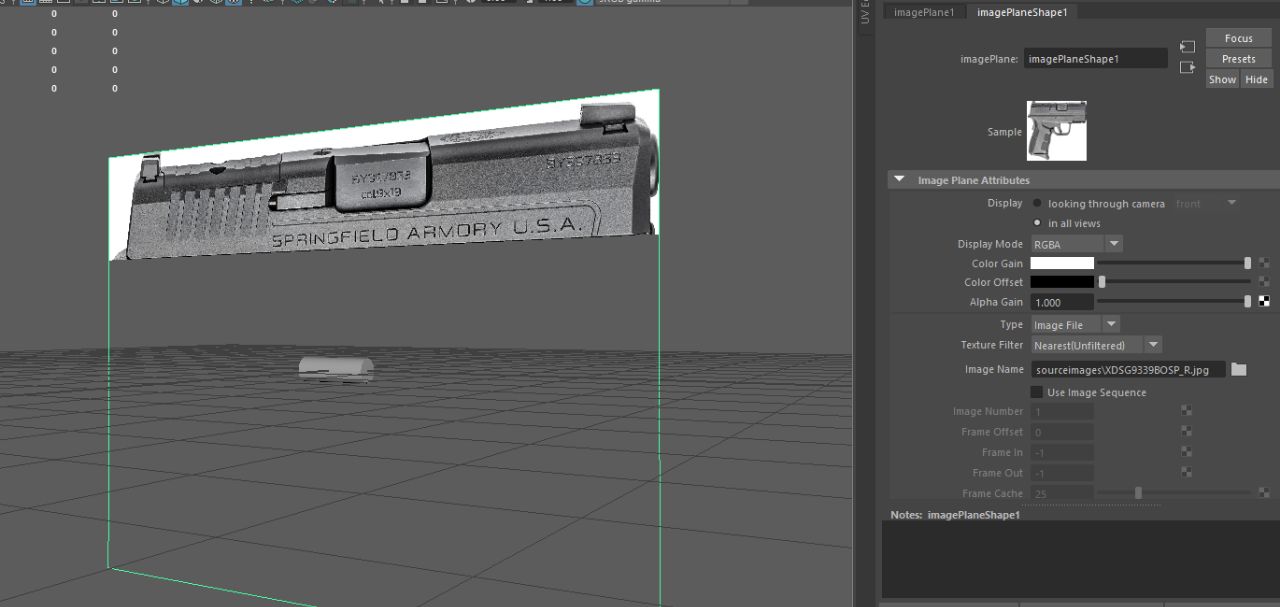This screenshot has width=1280, height=607.
Task: Click the Frame Out field
Action: point(1062,473)
